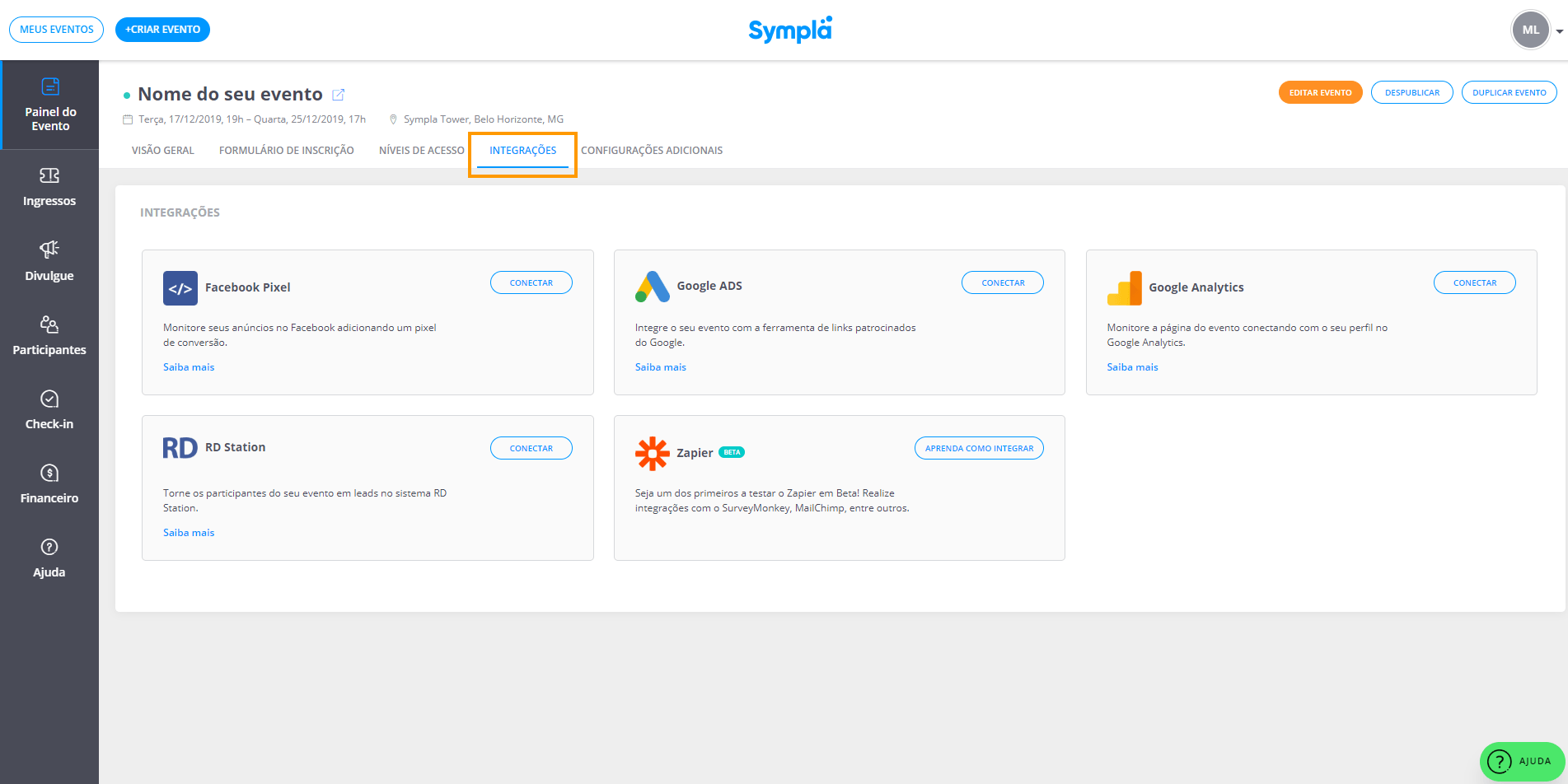The height and width of the screenshot is (784, 1568).
Task: Connect the RD Station integration
Action: [x=531, y=448]
